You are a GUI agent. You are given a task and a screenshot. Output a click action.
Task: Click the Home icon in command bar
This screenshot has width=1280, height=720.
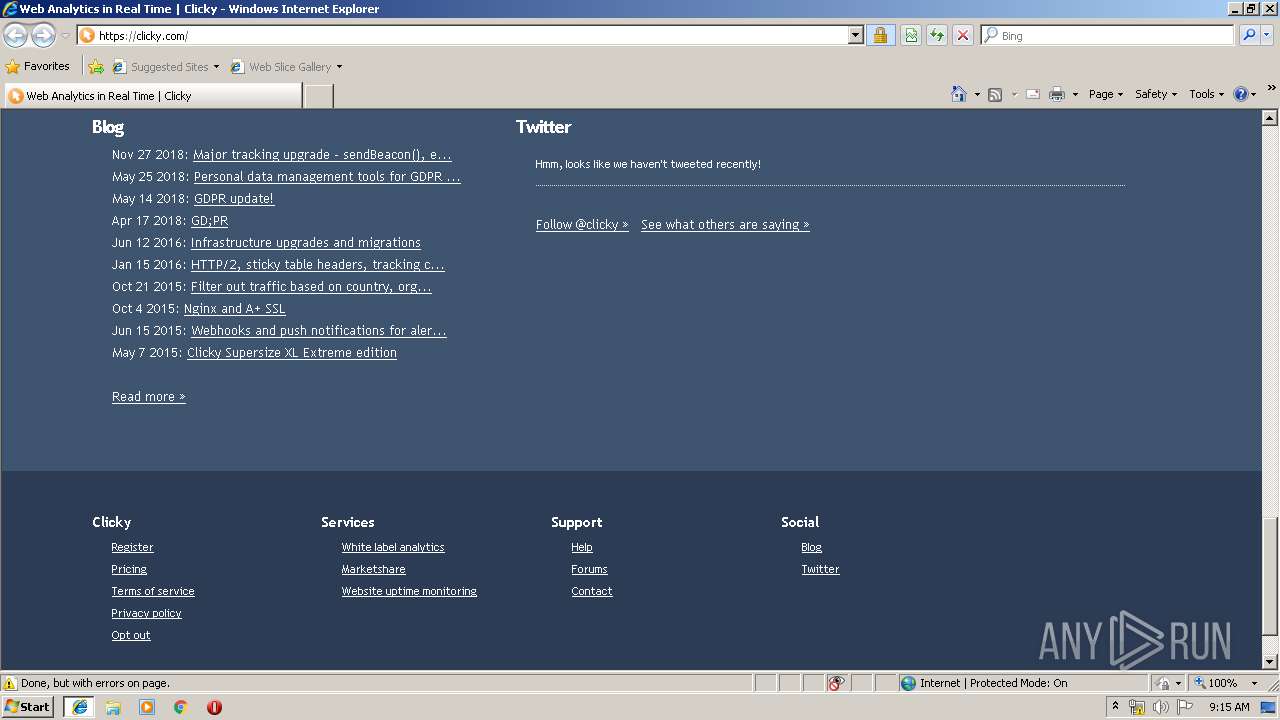coord(958,94)
